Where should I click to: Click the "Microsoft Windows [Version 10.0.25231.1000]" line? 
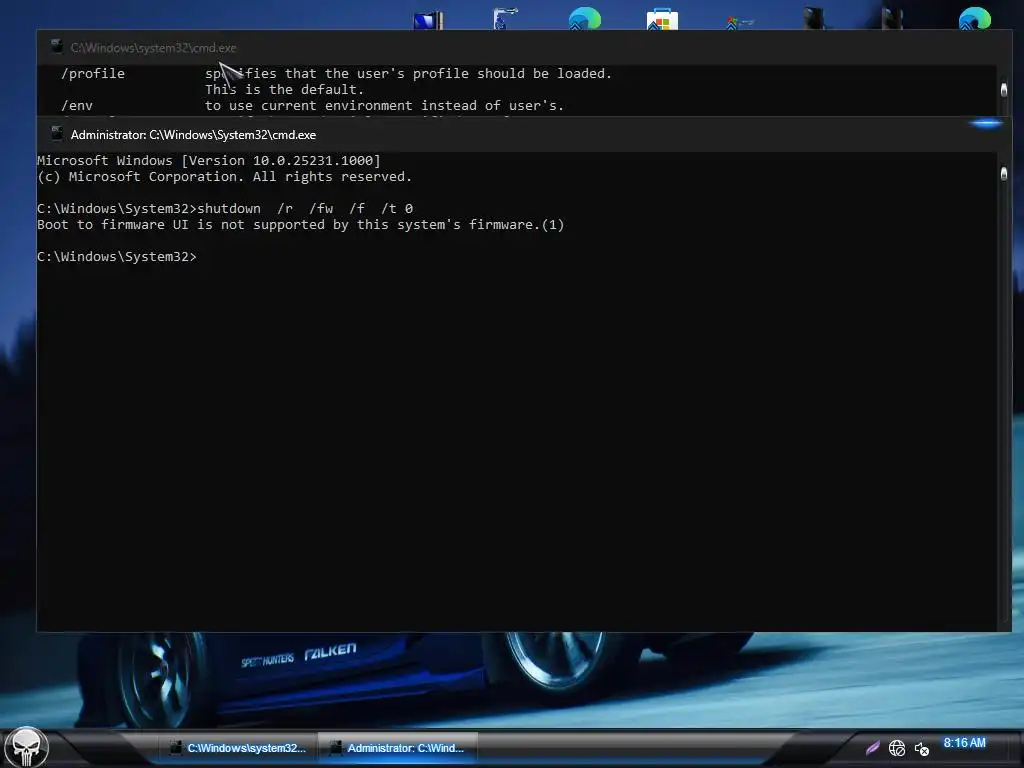208,161
